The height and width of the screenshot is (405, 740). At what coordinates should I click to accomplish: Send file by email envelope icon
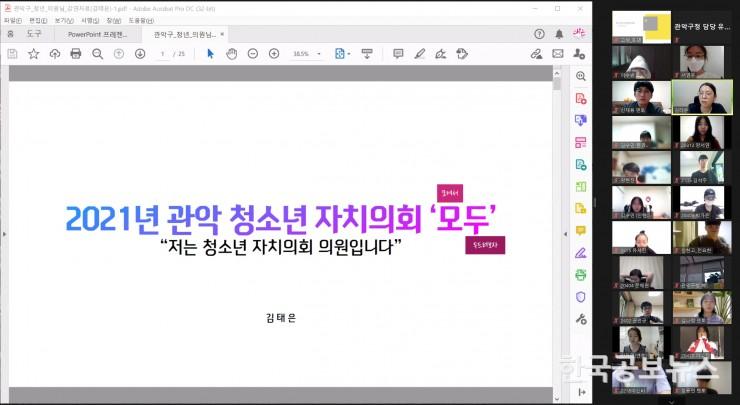(x=558, y=54)
